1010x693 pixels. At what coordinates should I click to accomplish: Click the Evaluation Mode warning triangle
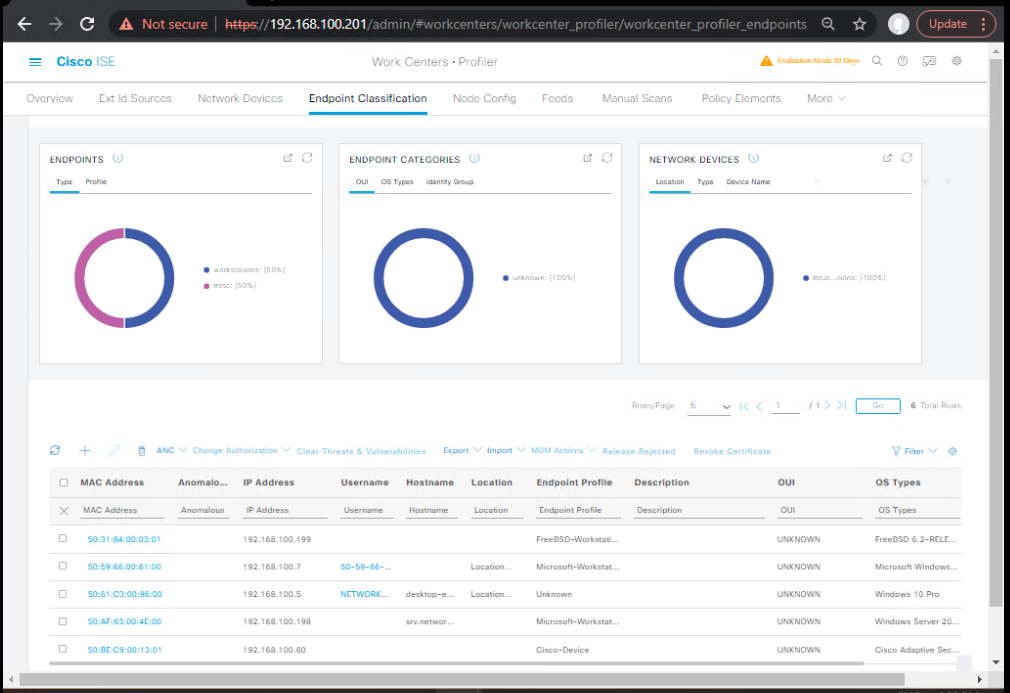pos(766,61)
